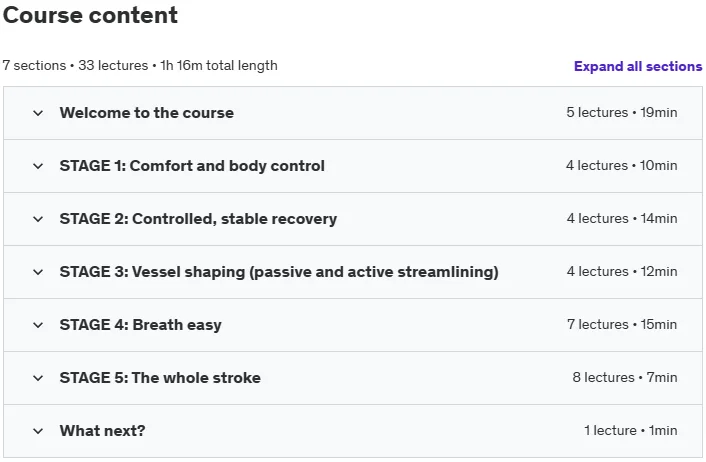The width and height of the screenshot is (706, 462).
Task: Expand the STAGE 5 chevron arrow
Action: pos(38,378)
